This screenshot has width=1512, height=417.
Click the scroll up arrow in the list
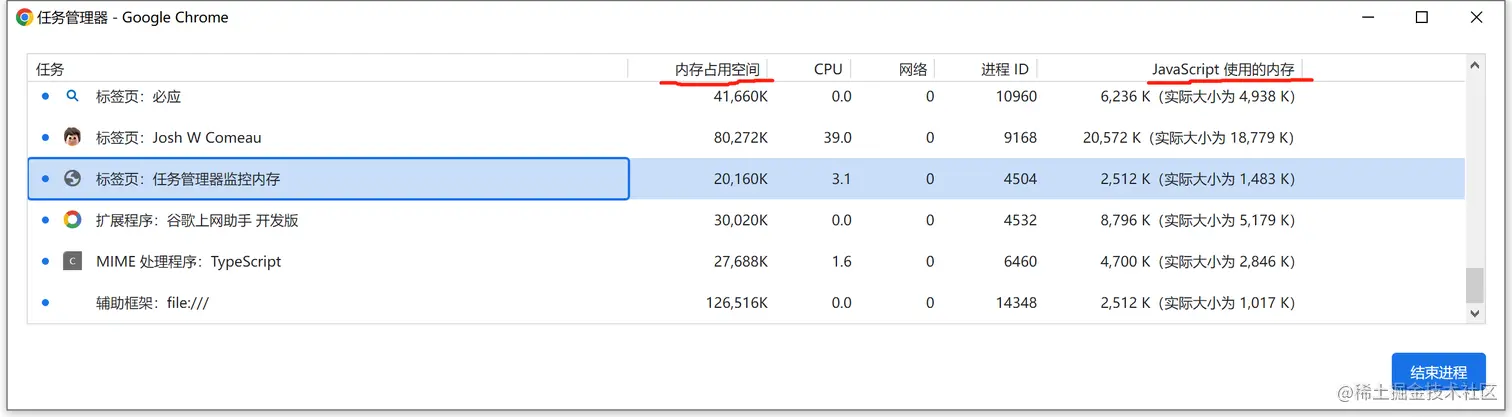tap(1474, 65)
